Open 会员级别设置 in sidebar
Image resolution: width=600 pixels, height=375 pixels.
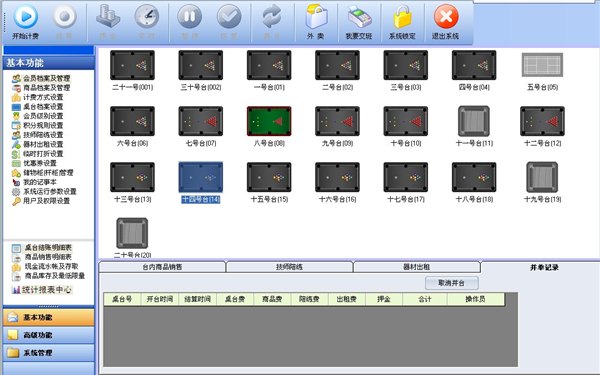point(38,116)
